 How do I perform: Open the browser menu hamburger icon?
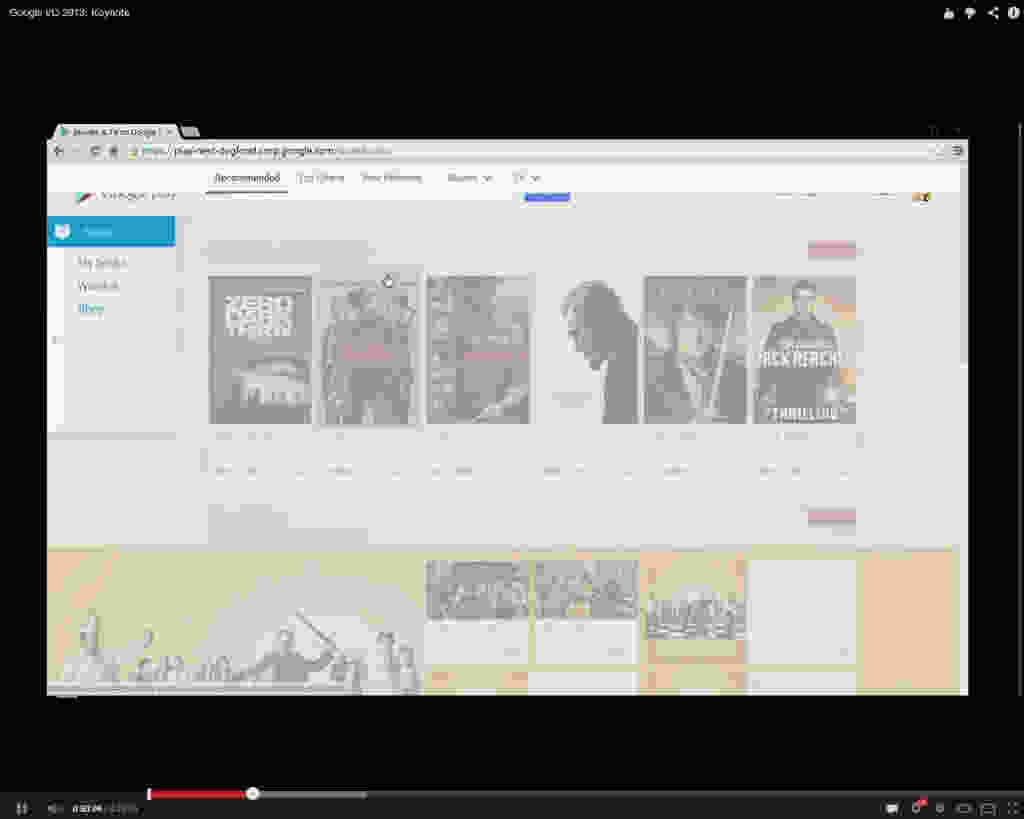[957, 151]
